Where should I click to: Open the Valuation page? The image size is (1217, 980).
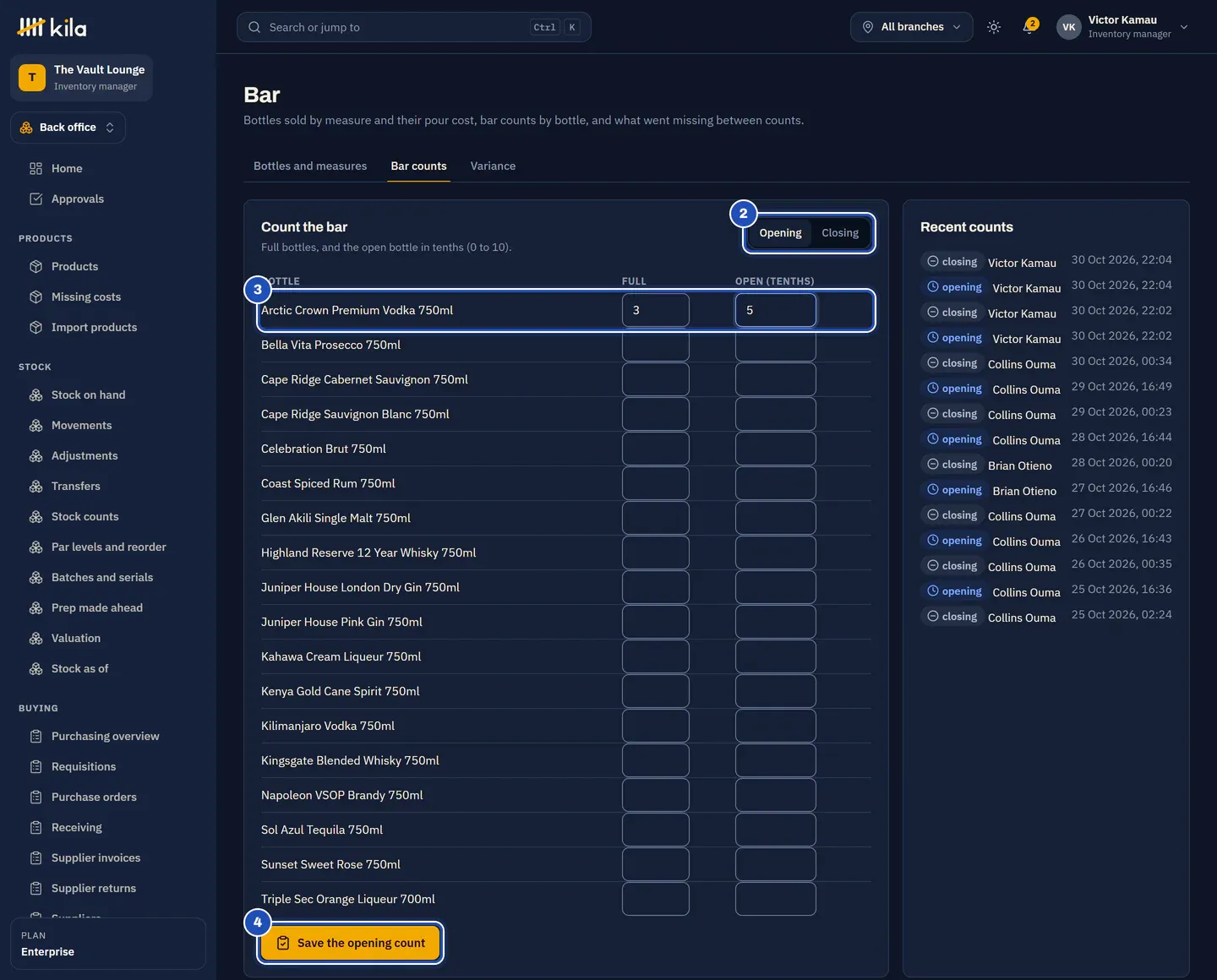(76, 638)
